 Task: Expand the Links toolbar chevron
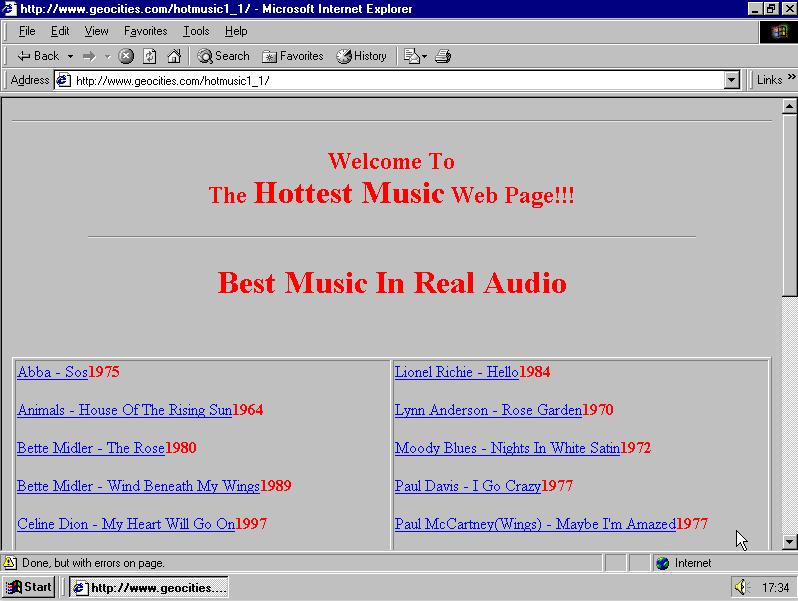tap(791, 77)
